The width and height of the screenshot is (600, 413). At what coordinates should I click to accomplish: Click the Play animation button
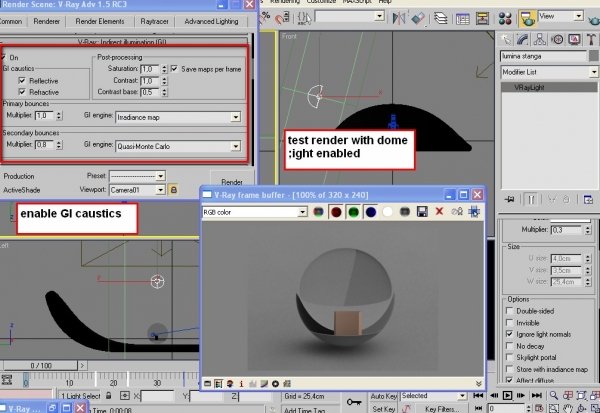(x=507, y=395)
